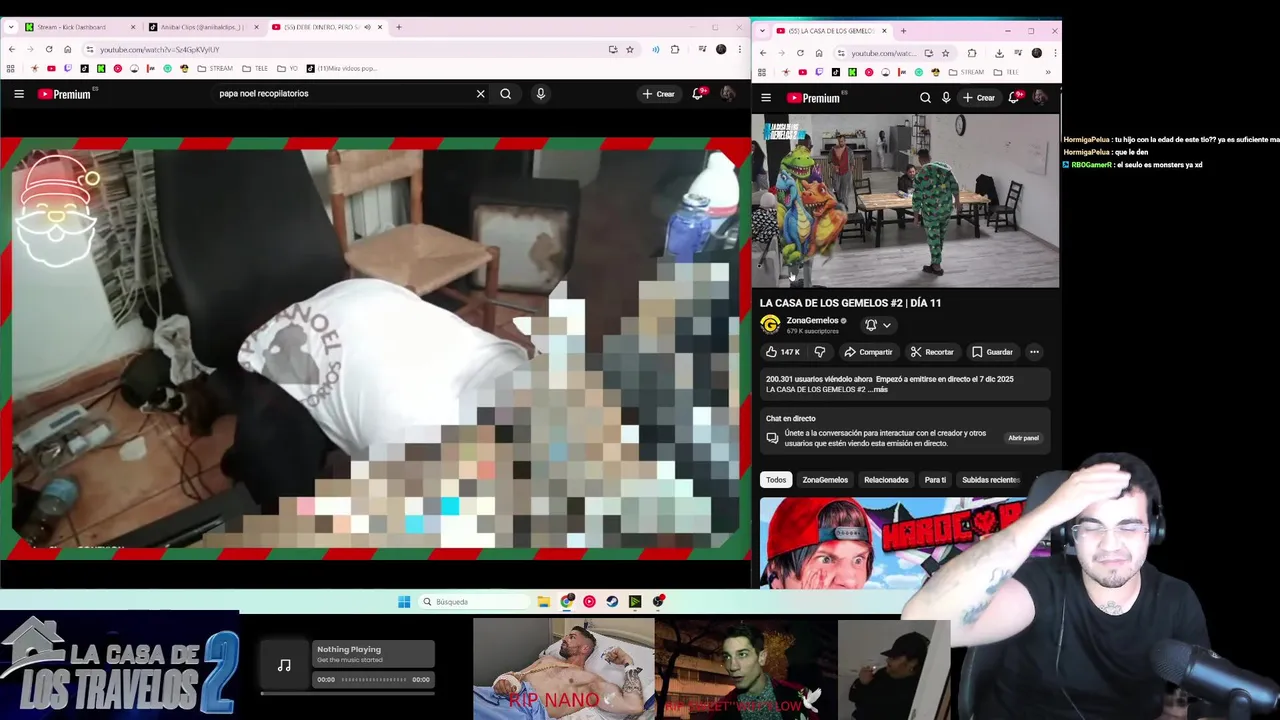Select the 'Subidas recientes' filter chip
The width and height of the screenshot is (1280, 720).
tap(990, 480)
